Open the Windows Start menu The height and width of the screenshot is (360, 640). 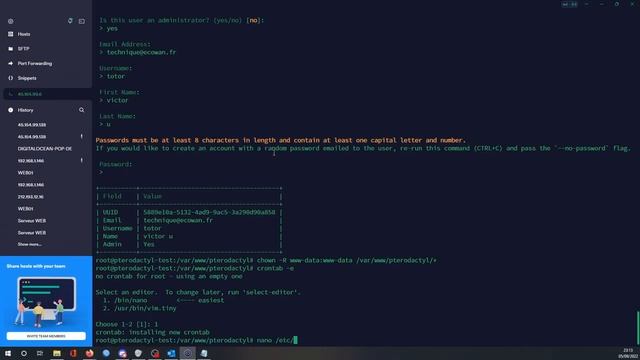pyautogui.click(x=8, y=353)
